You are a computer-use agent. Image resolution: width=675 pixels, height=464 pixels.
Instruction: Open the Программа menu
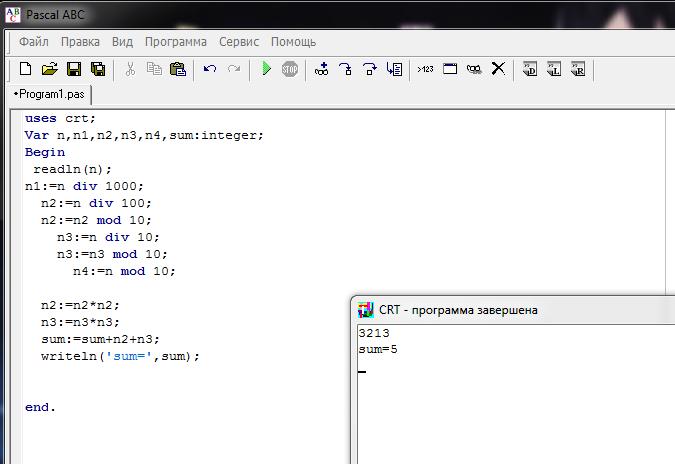click(176, 42)
